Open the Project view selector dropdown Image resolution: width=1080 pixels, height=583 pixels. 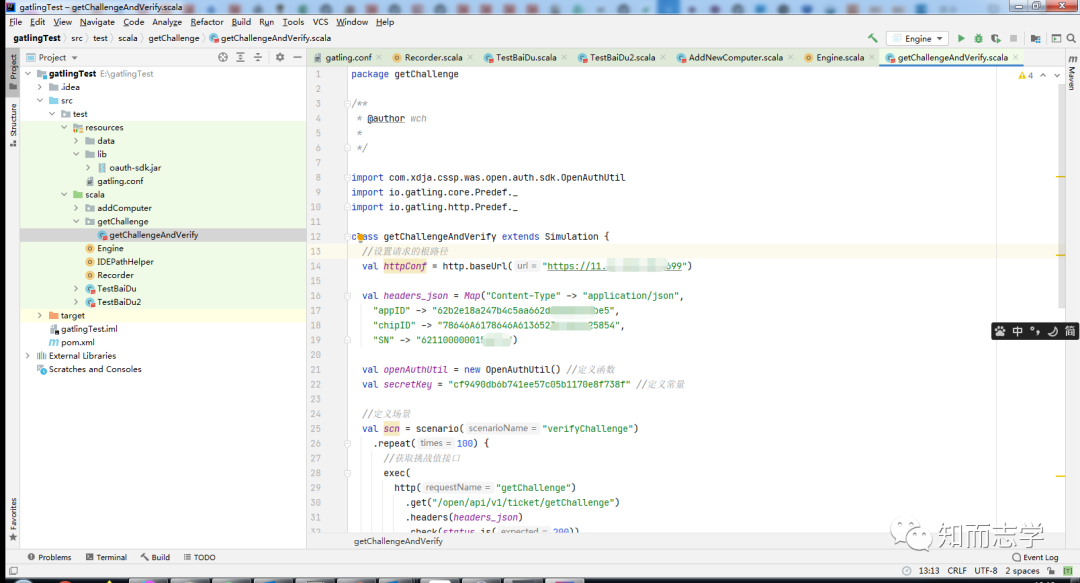(x=52, y=57)
